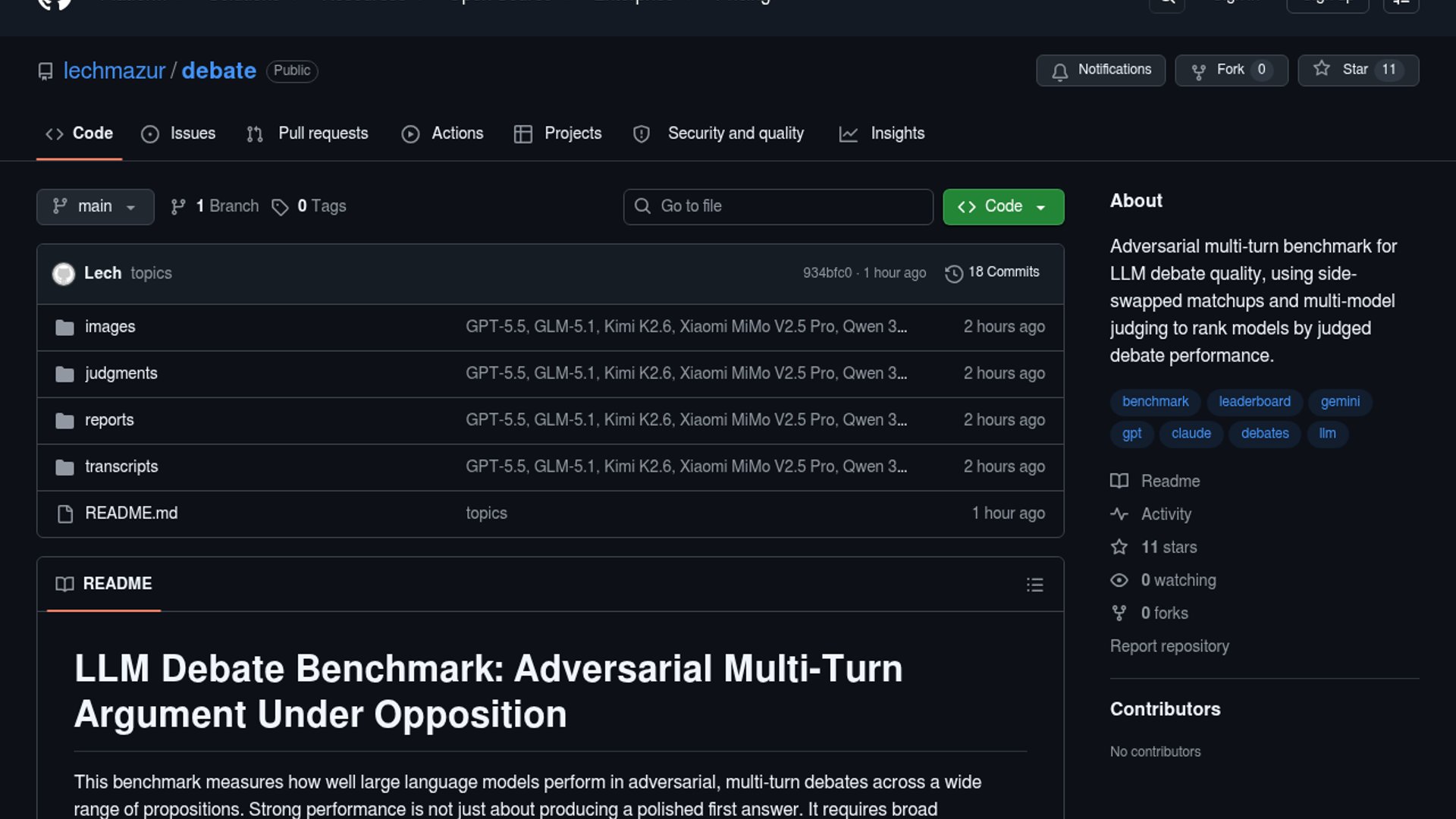Click the pulse icon beside Activity
1456x819 pixels.
pos(1119,514)
